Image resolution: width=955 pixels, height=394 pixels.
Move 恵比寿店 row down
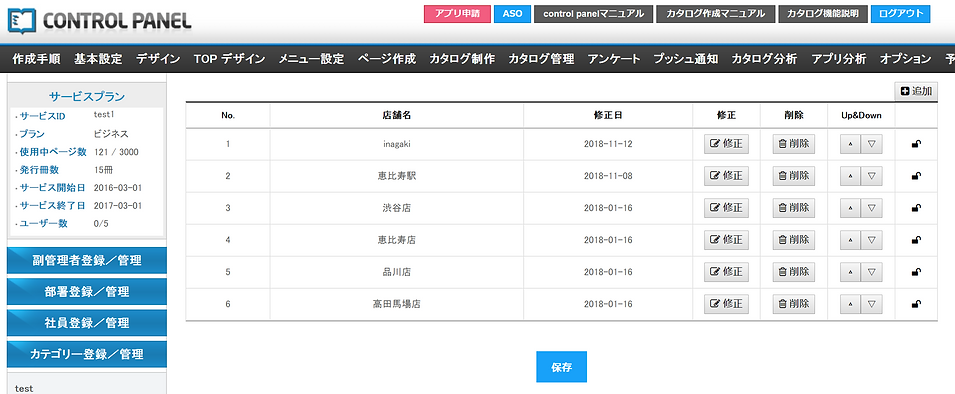click(x=872, y=240)
